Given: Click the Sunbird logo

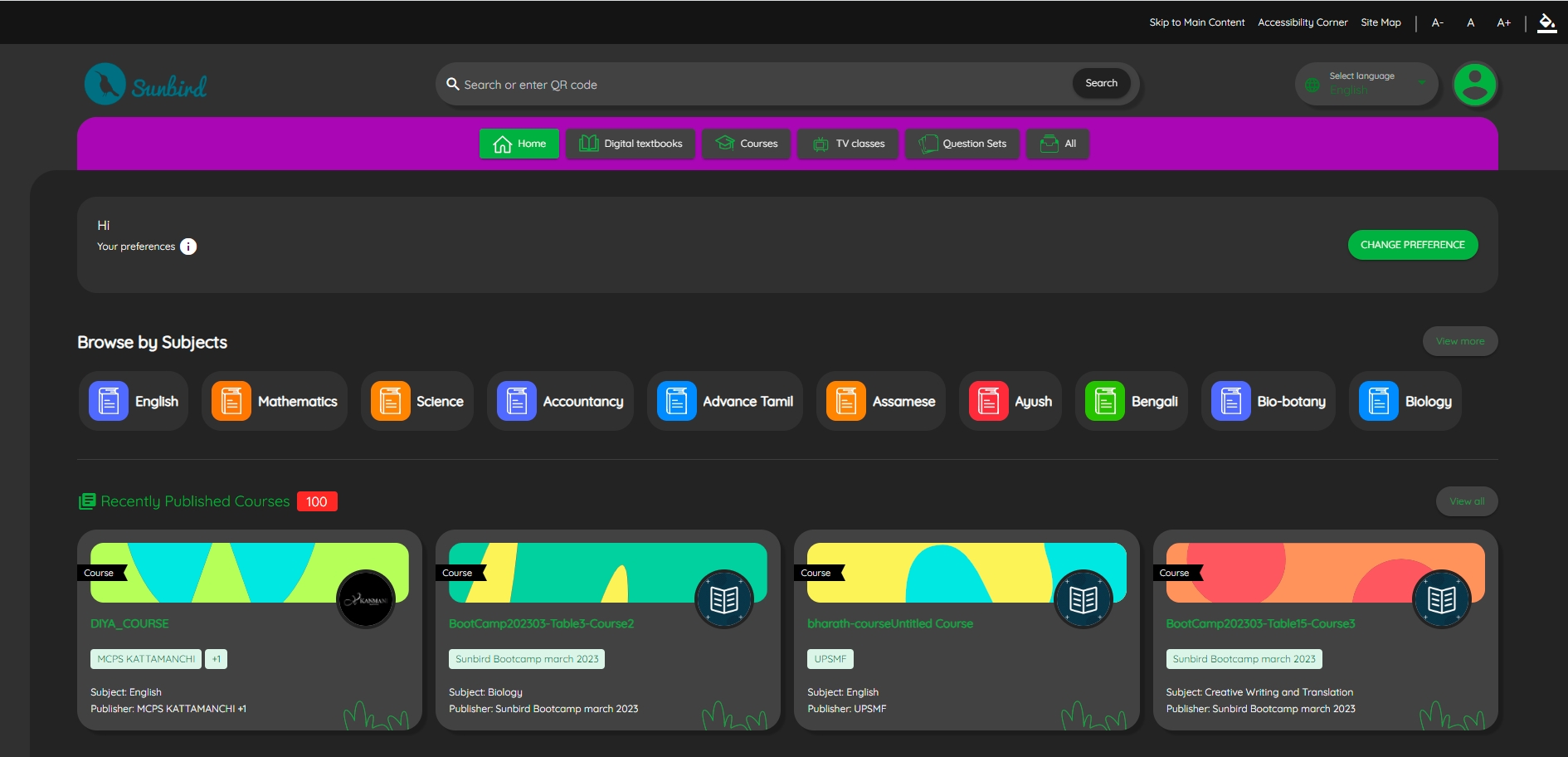Looking at the screenshot, I should pyautogui.click(x=146, y=85).
